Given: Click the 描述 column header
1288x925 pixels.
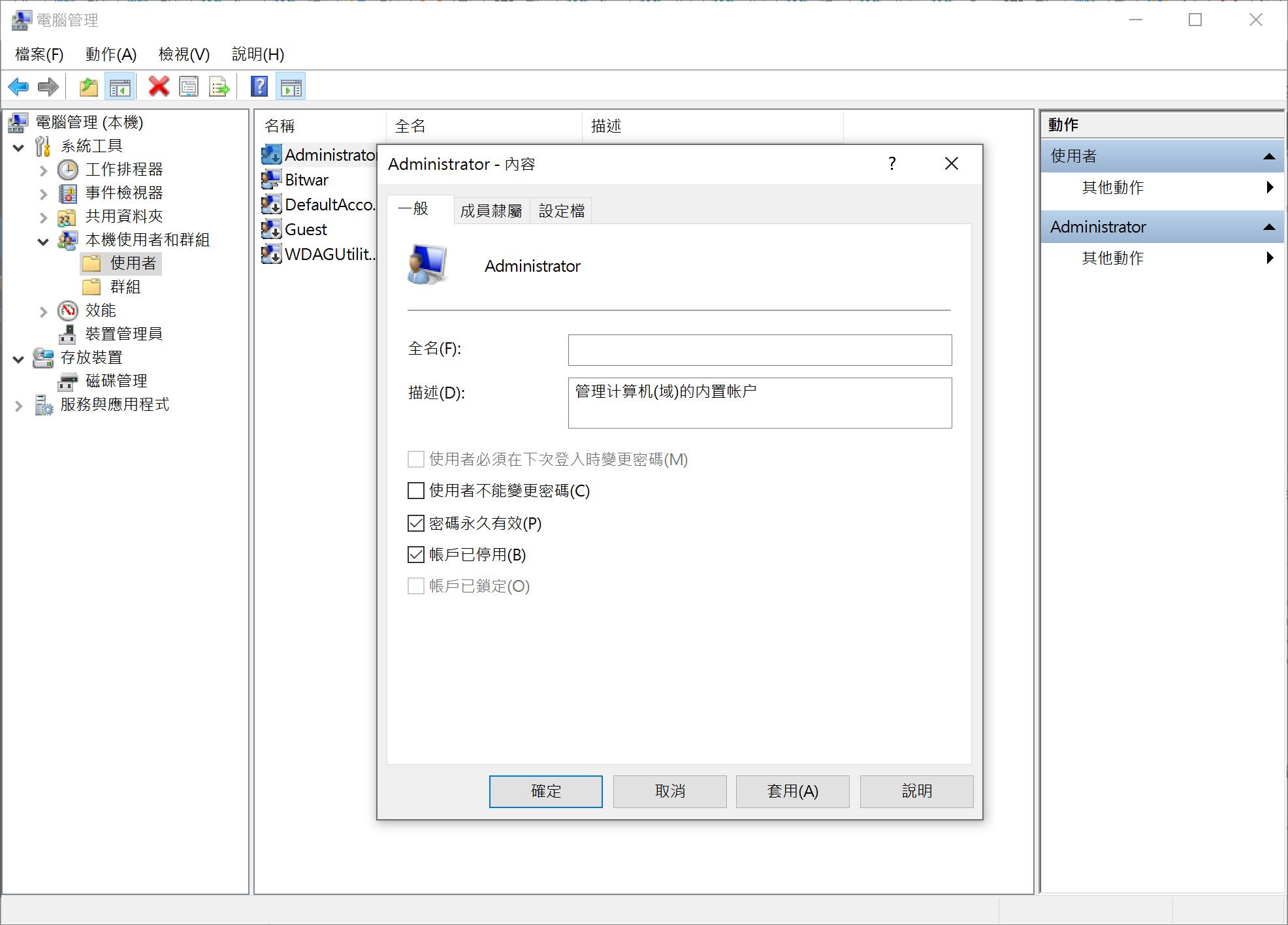Looking at the screenshot, I should point(712,125).
